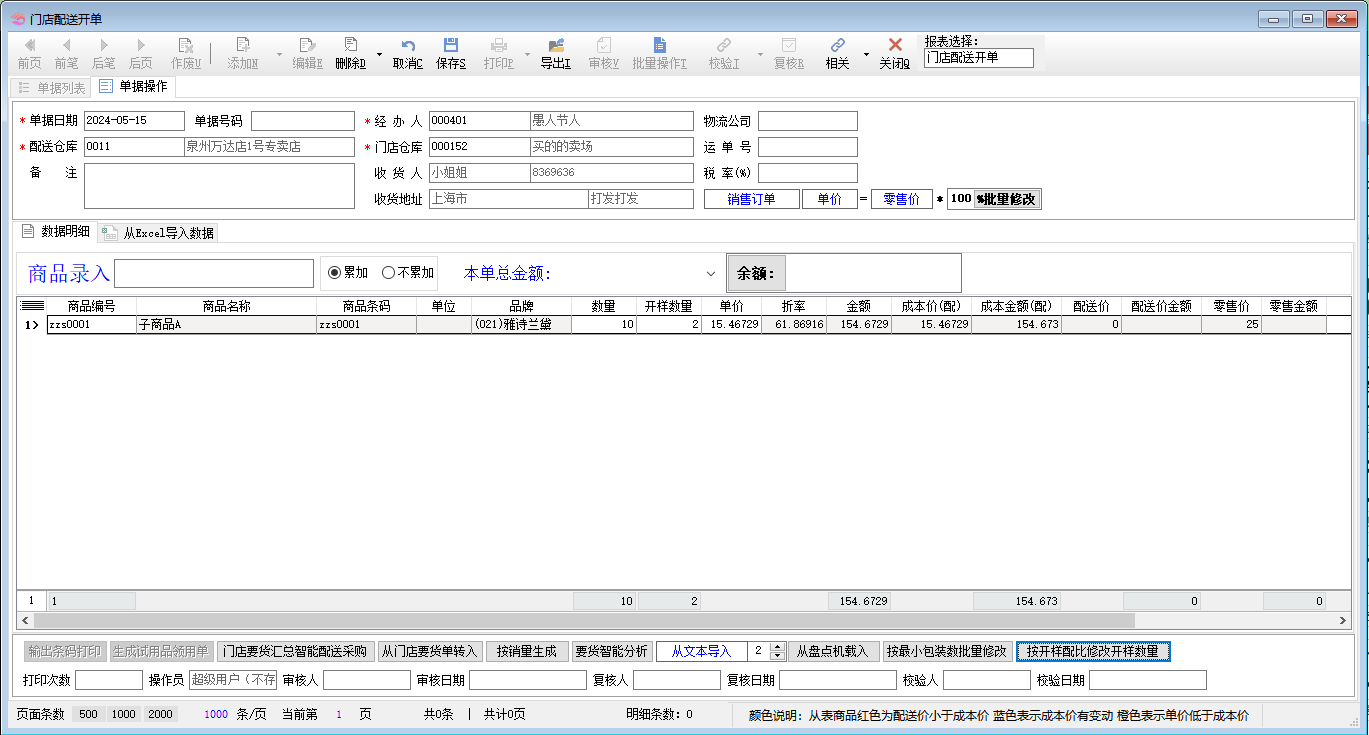Click the 数量 column header

(x=603, y=306)
